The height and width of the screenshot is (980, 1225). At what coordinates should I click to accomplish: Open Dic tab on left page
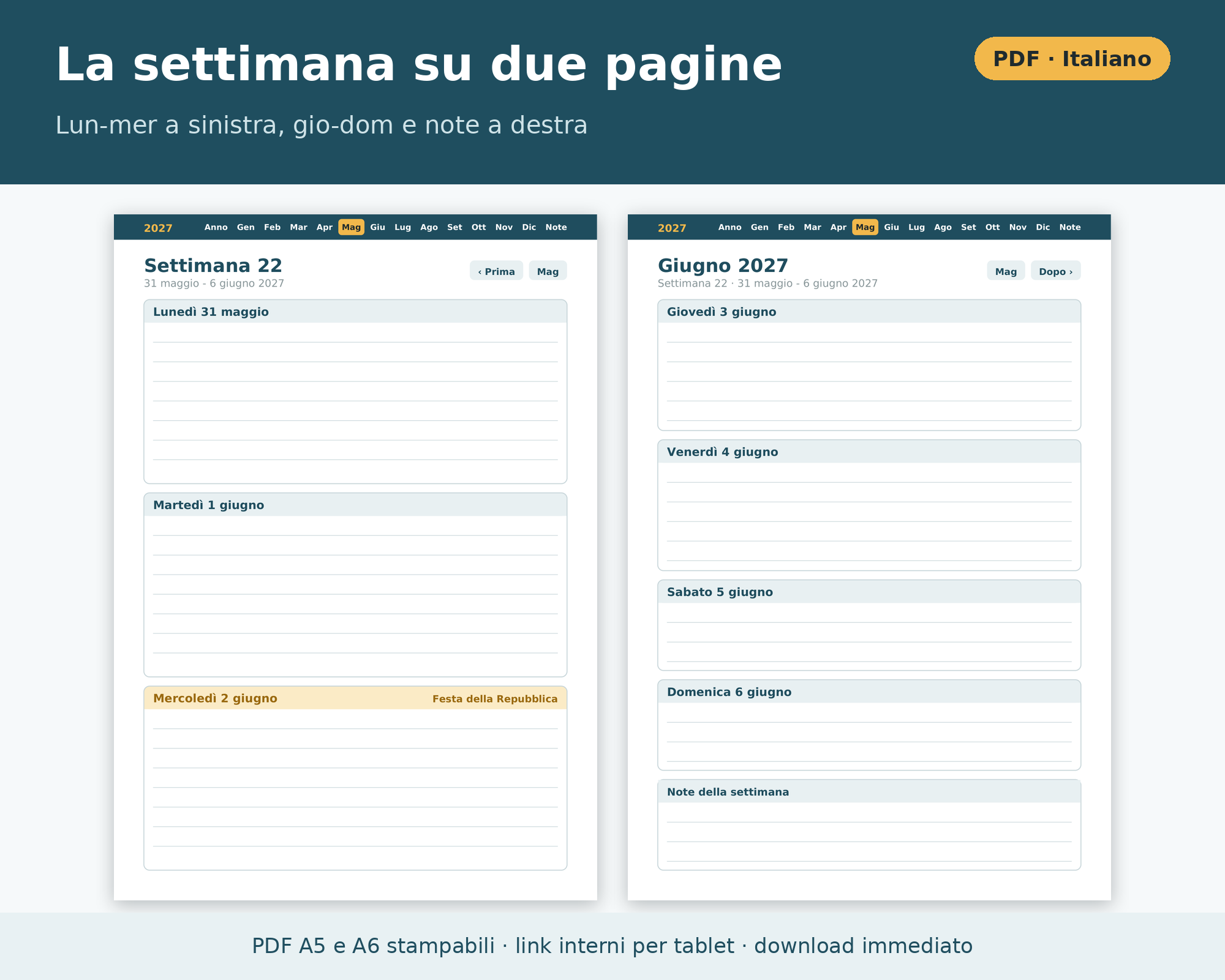point(529,227)
